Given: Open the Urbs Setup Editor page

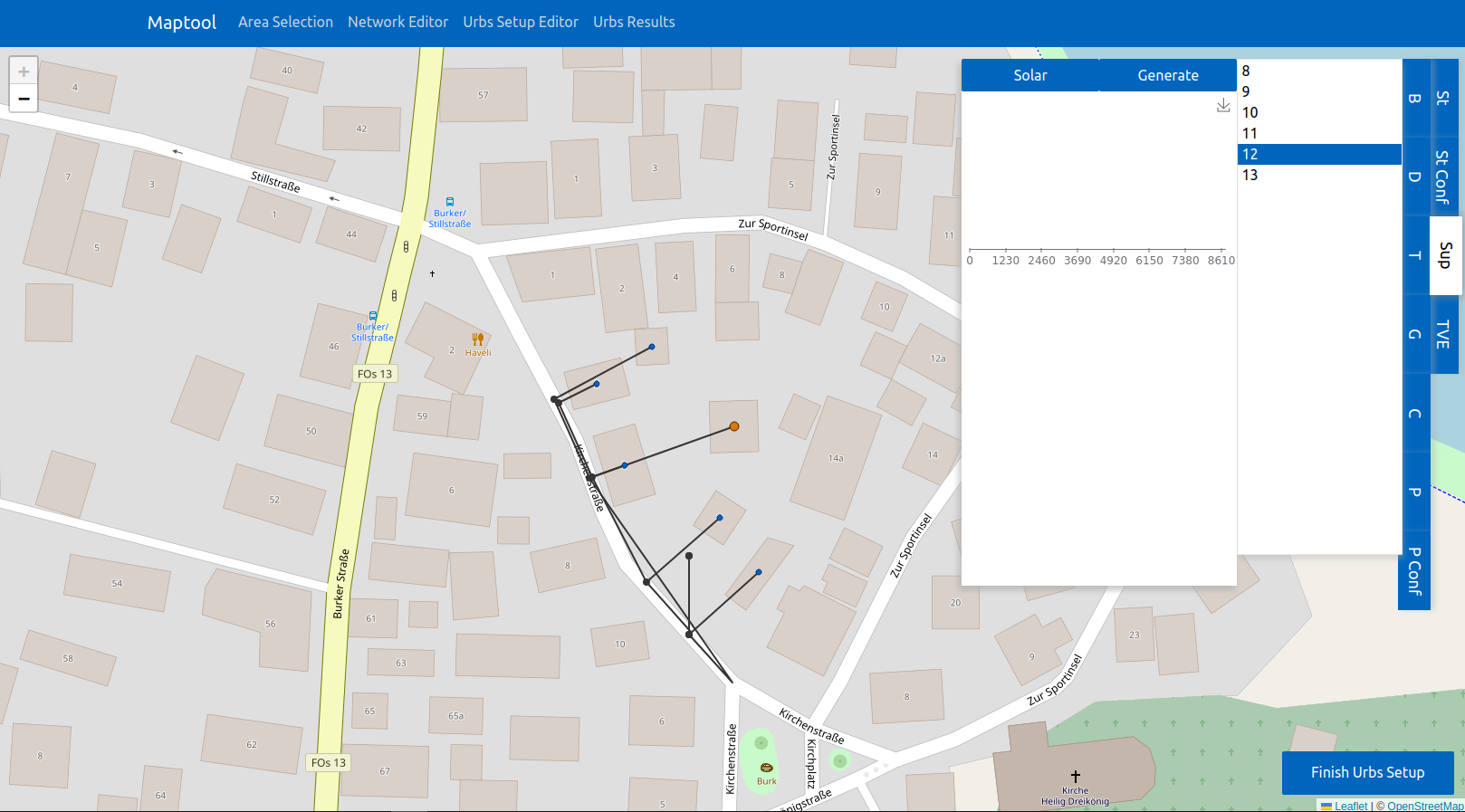Looking at the screenshot, I should point(521,22).
